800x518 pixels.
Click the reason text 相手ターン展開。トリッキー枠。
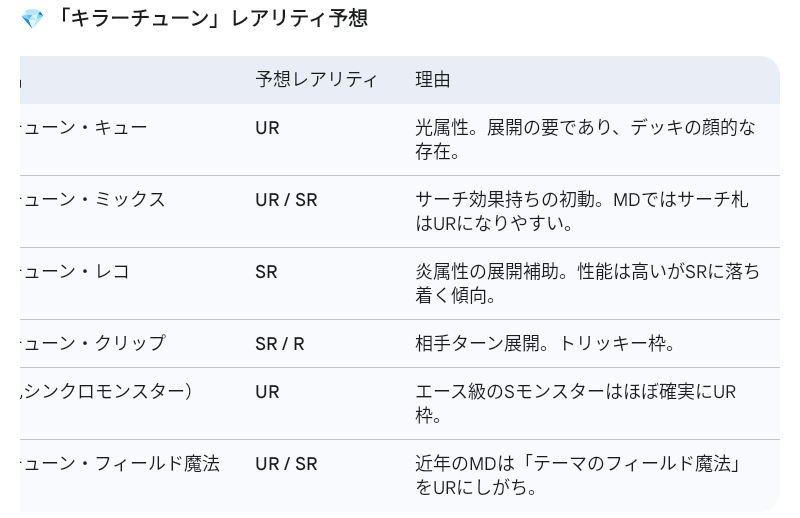546,343
